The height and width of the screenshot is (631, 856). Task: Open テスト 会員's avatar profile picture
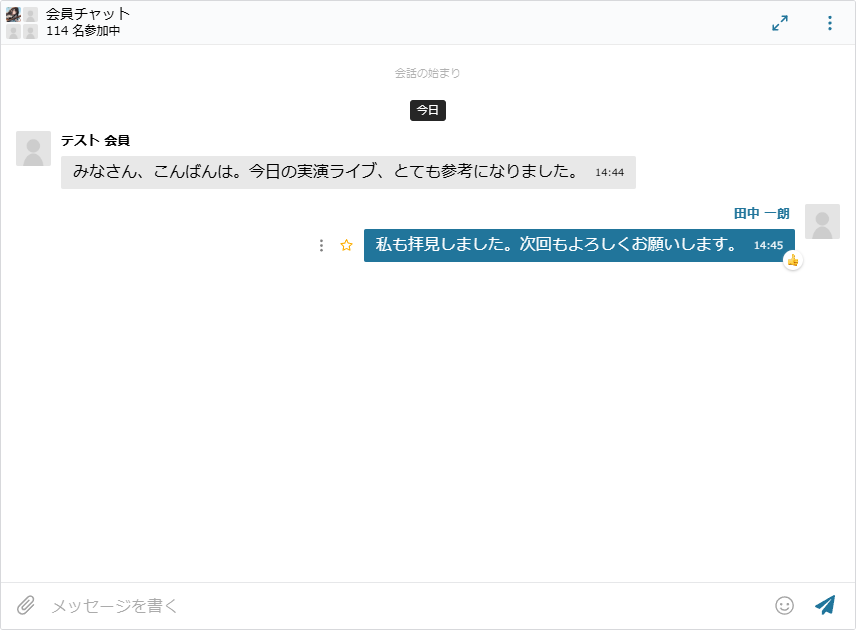33,148
